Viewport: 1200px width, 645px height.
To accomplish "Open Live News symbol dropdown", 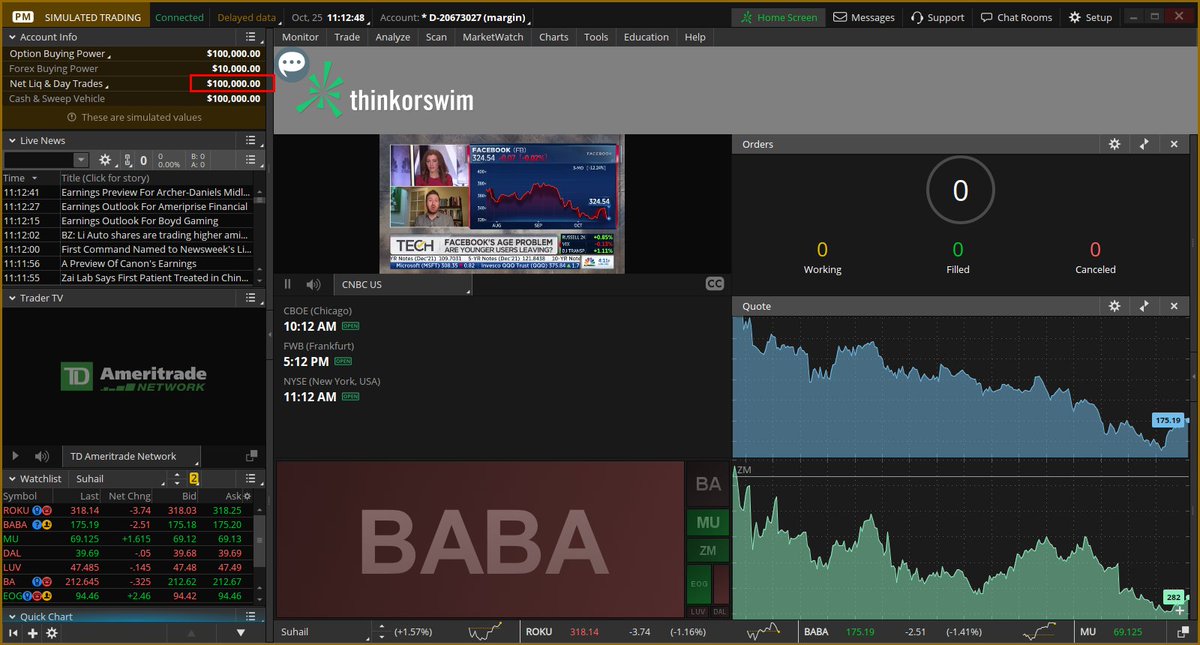I will pyautogui.click(x=81, y=160).
